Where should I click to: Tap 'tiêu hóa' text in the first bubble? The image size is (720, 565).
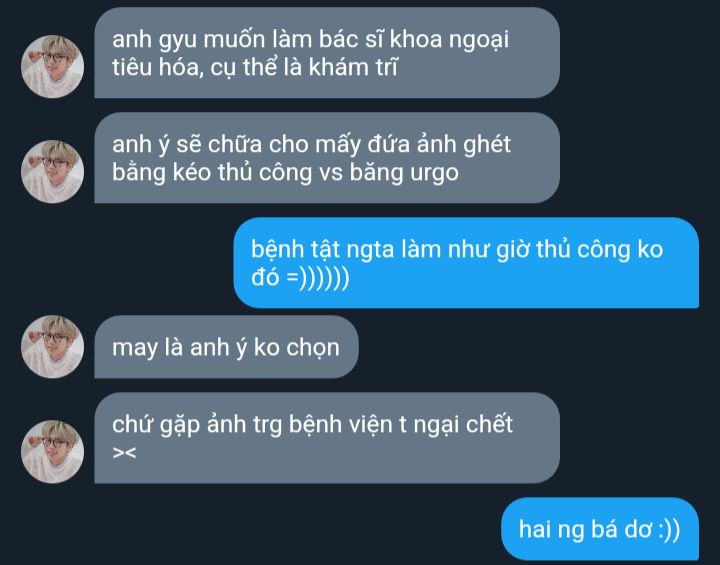156,68
